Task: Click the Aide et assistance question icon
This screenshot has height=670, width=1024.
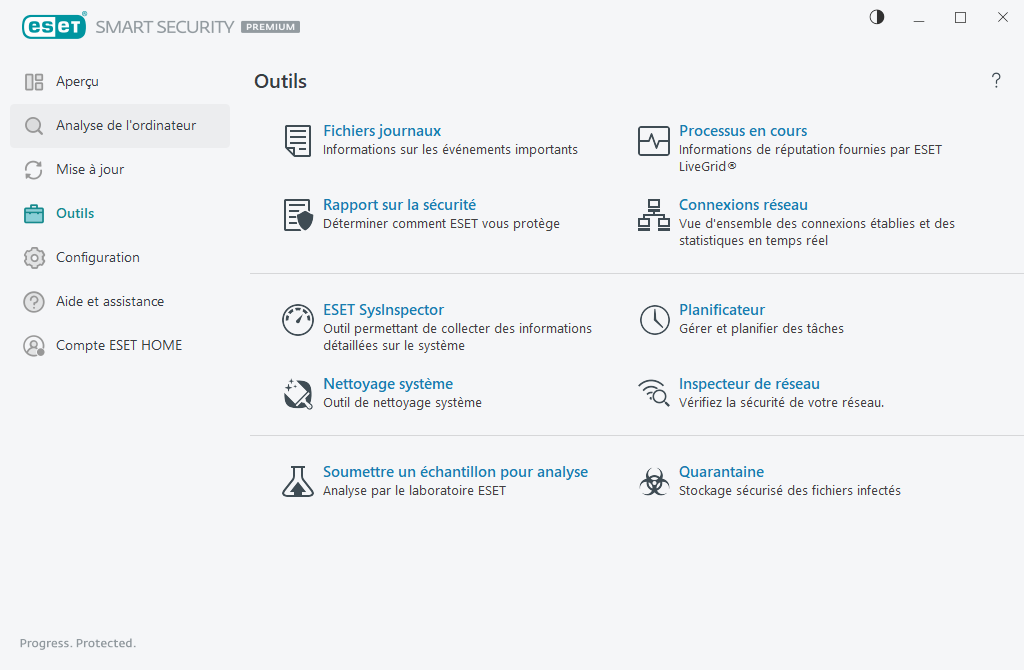Action: (x=34, y=302)
